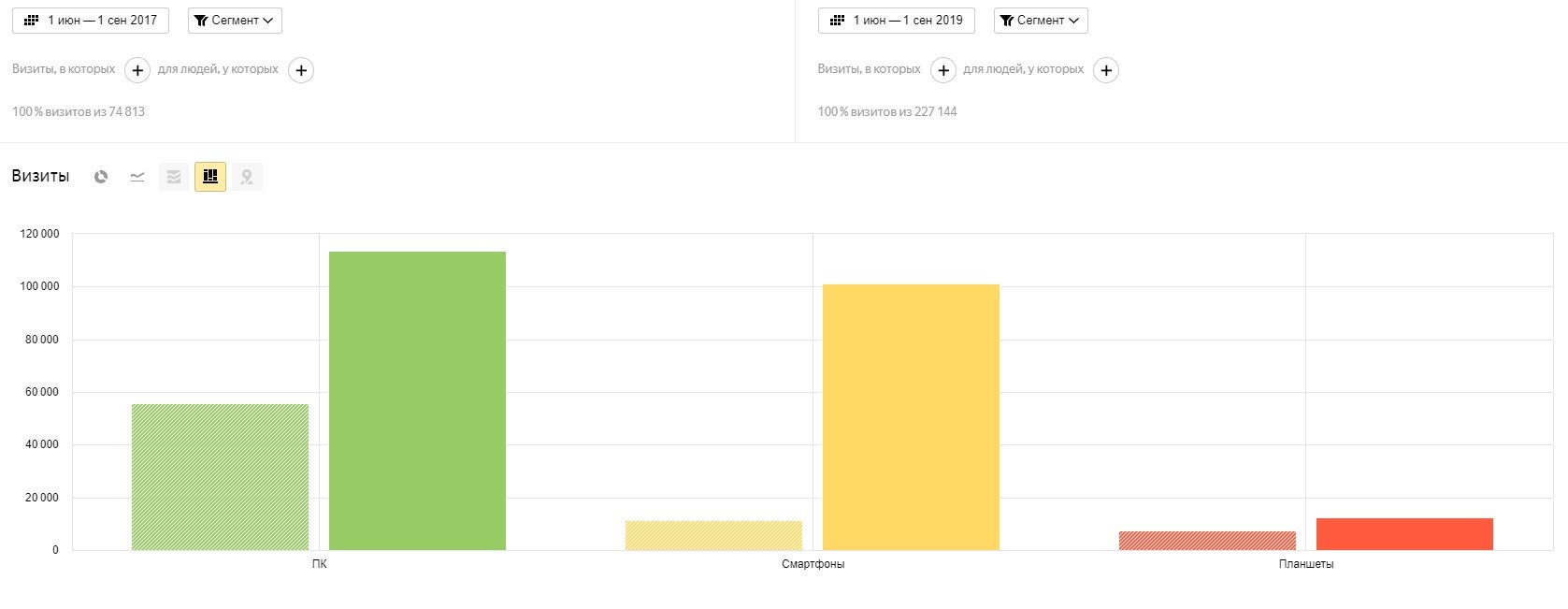Viewport: 1568px width, 609px height.
Task: Open the 2017 Сегмент dropdown
Action: (x=235, y=21)
